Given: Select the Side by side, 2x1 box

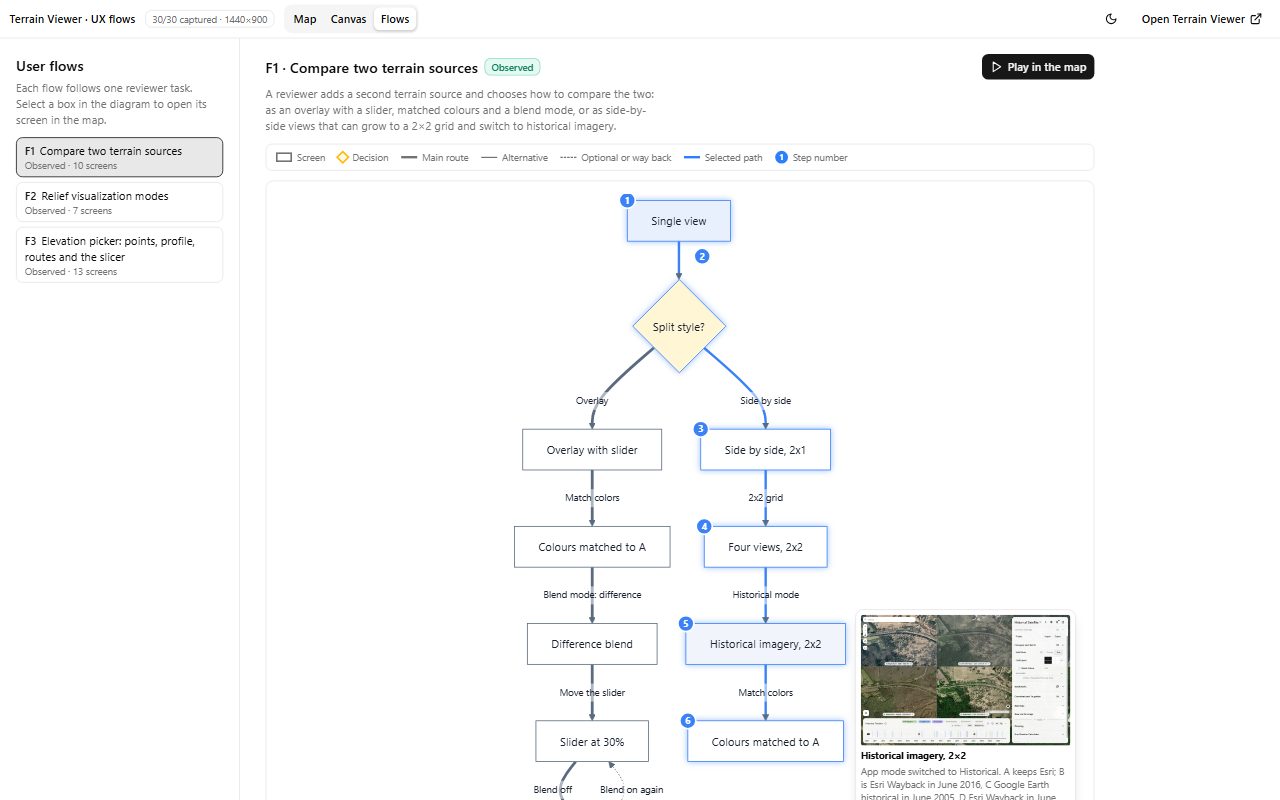Looking at the screenshot, I should (766, 450).
